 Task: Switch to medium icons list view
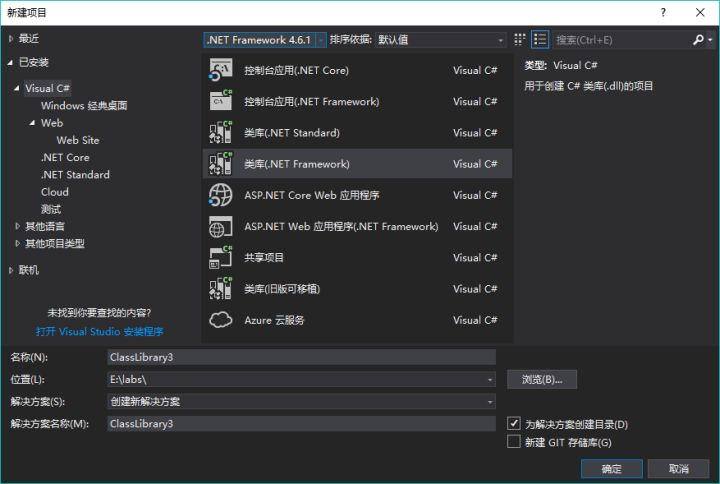click(x=540, y=40)
